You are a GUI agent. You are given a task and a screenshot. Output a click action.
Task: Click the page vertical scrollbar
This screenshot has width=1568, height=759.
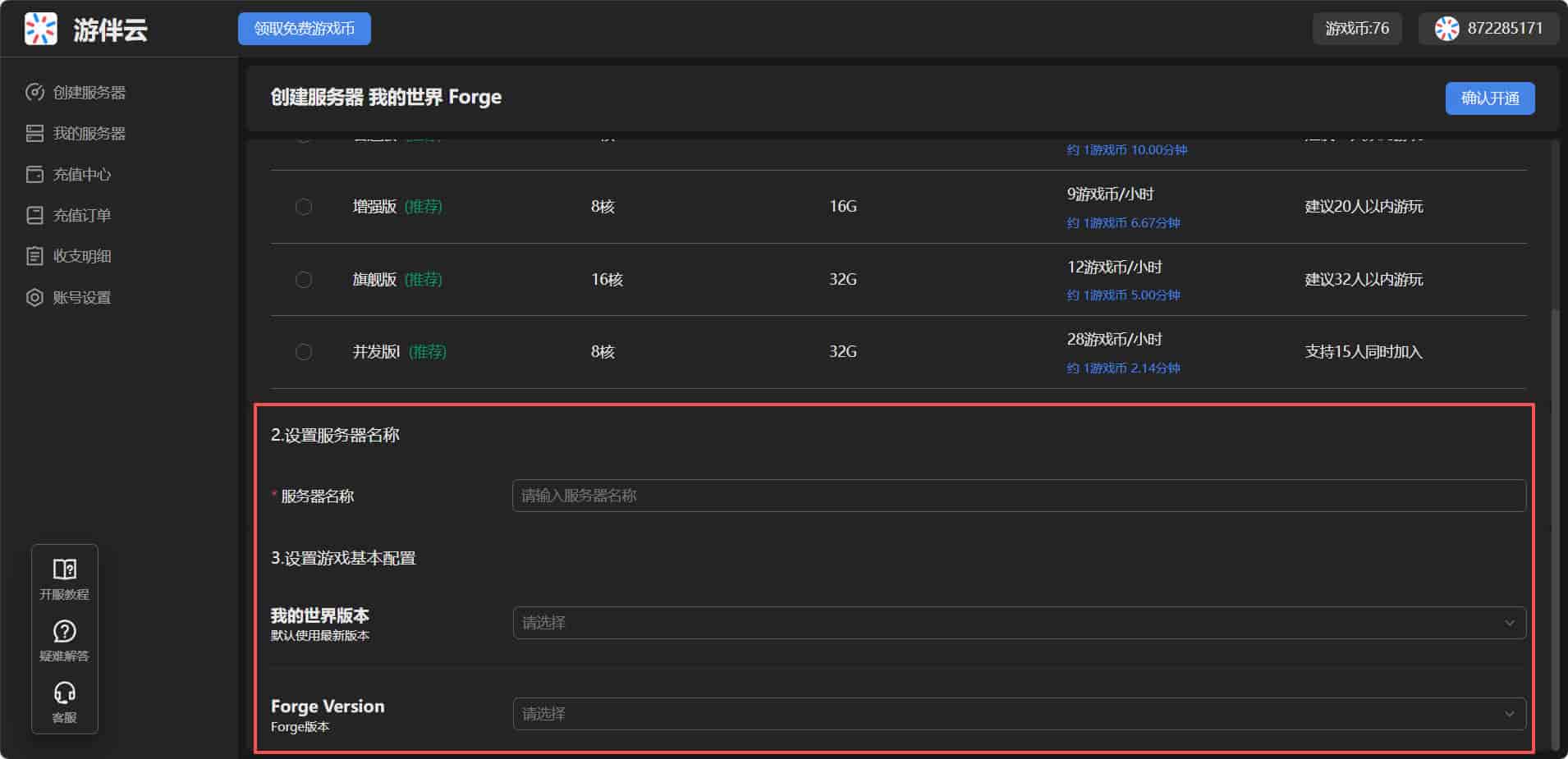1554,528
